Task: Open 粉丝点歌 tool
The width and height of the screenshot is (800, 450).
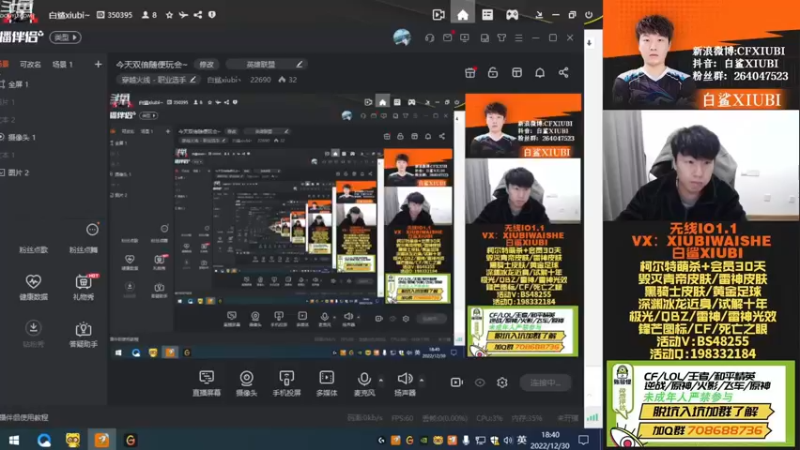Action: [33, 249]
